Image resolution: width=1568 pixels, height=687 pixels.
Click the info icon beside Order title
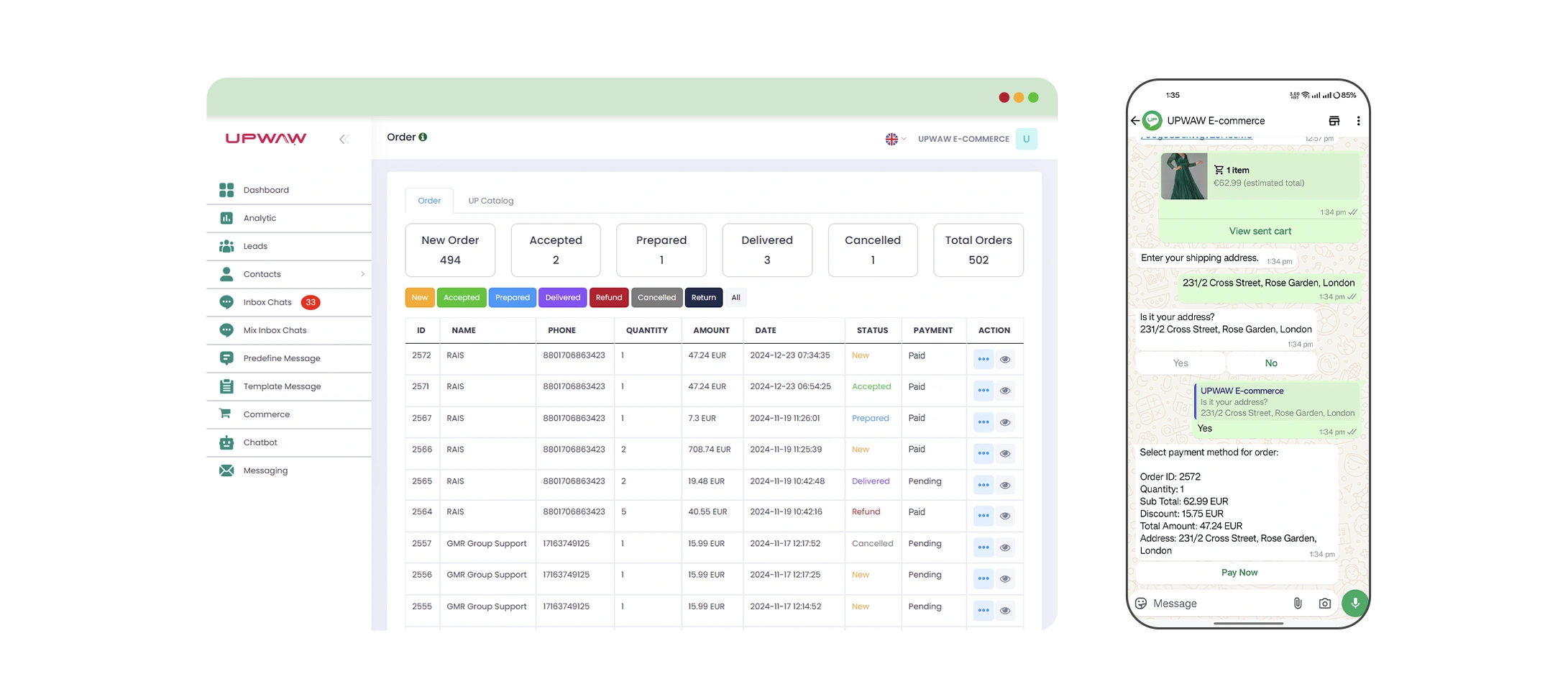pos(423,137)
